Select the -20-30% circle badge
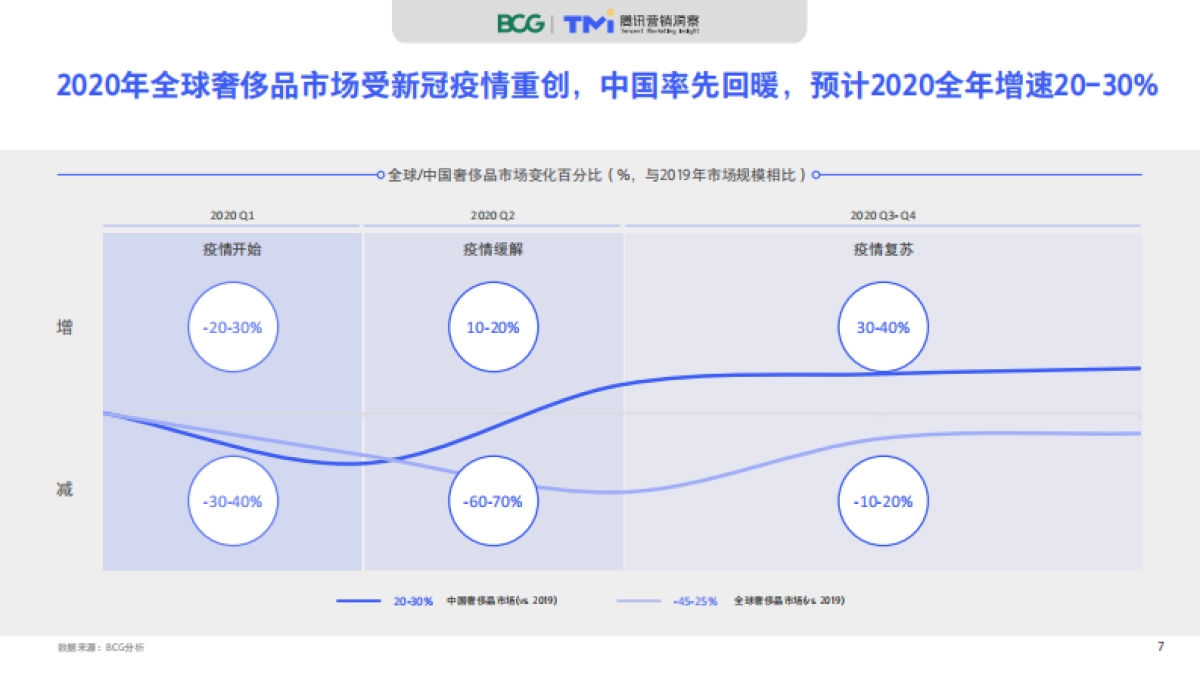The height and width of the screenshot is (675, 1200). (x=233, y=327)
